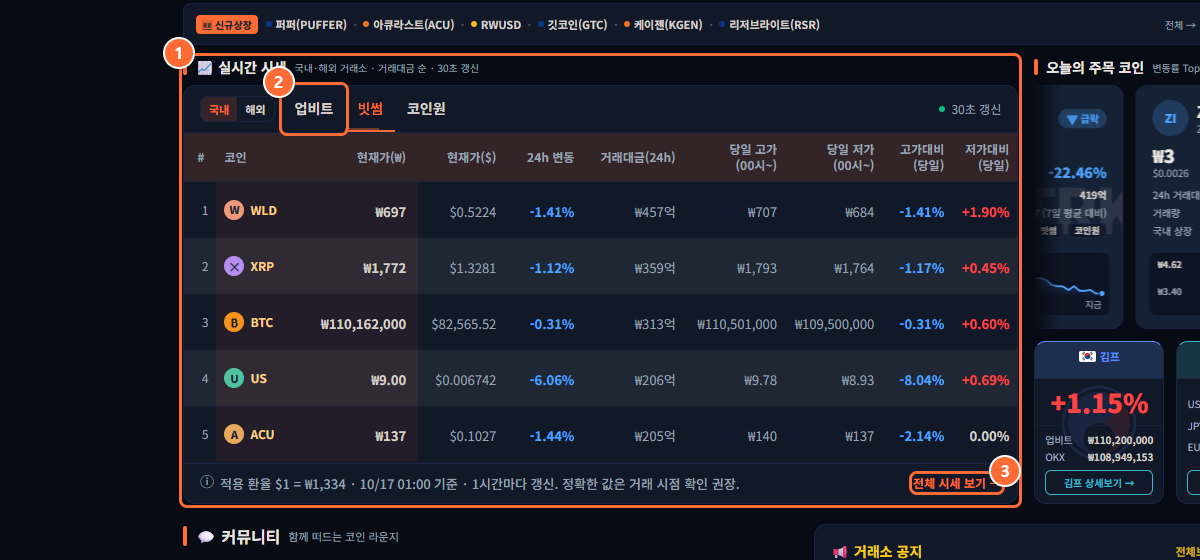Click the ₩110,501,000 daily high
The height and width of the screenshot is (560, 1200).
click(737, 324)
